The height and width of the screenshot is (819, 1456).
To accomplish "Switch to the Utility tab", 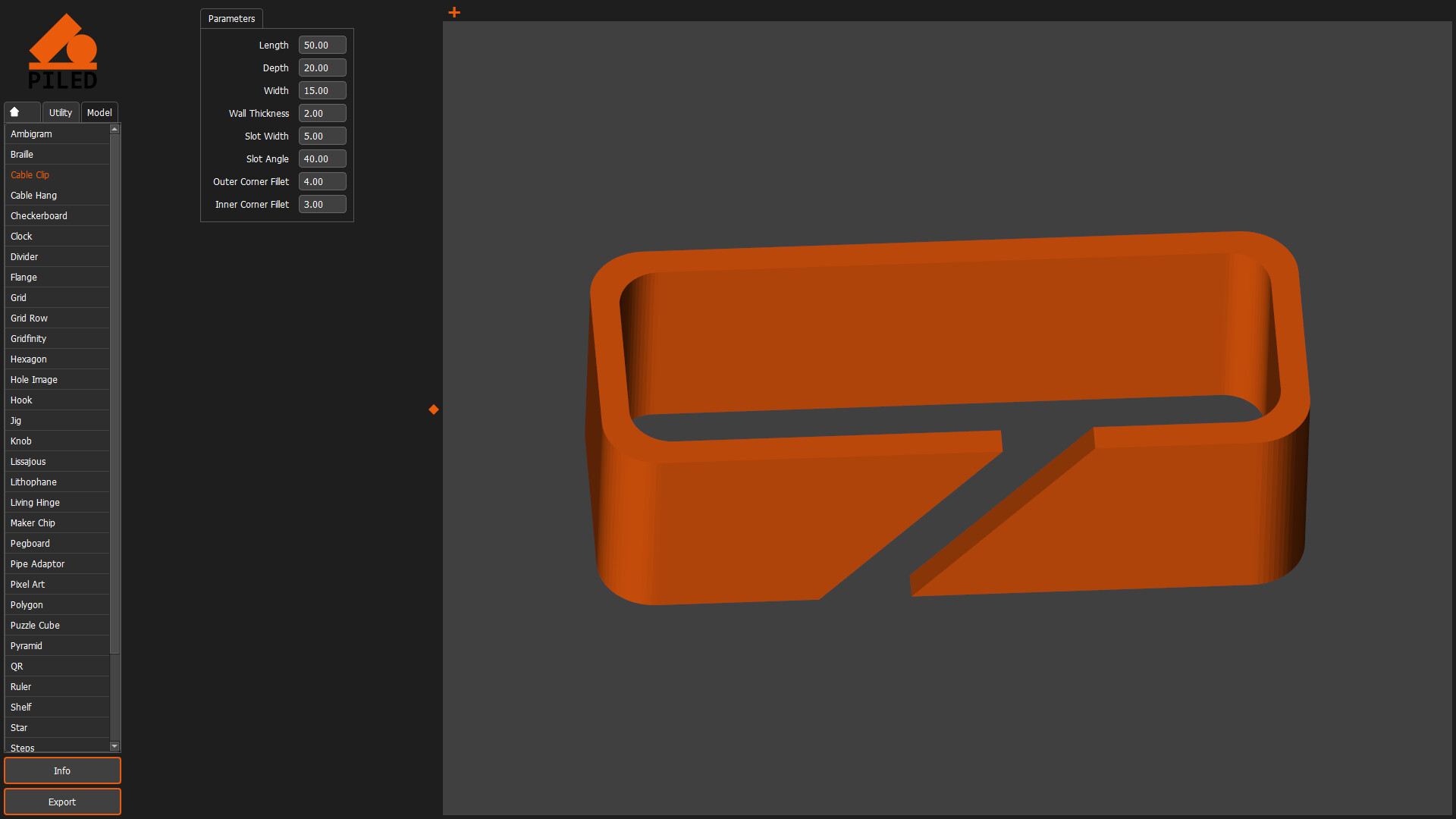I will (x=60, y=111).
